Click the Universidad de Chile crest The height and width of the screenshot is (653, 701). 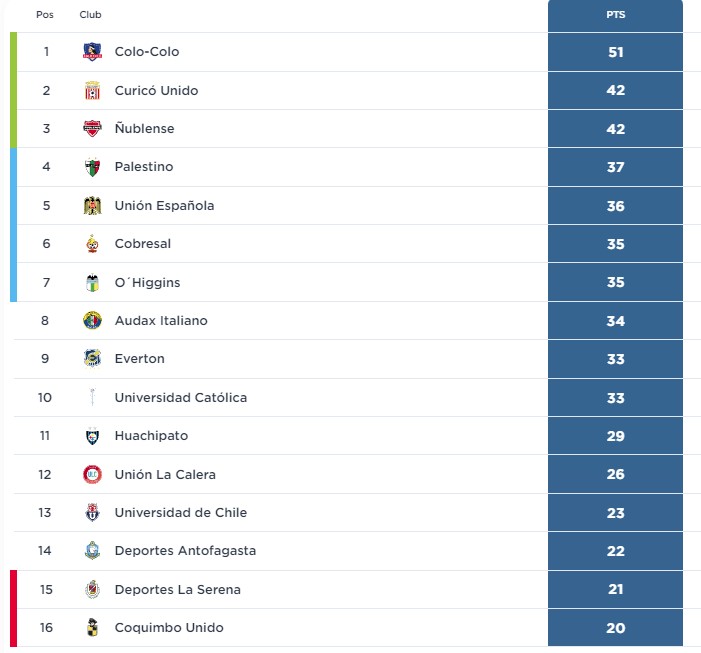[x=93, y=513]
